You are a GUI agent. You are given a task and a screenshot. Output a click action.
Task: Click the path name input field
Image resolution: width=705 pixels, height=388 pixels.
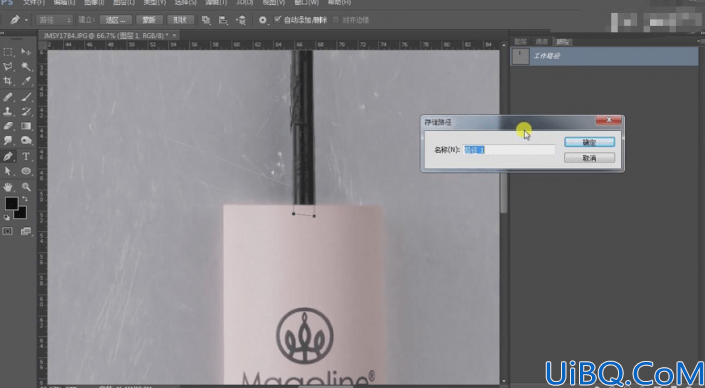click(509, 150)
